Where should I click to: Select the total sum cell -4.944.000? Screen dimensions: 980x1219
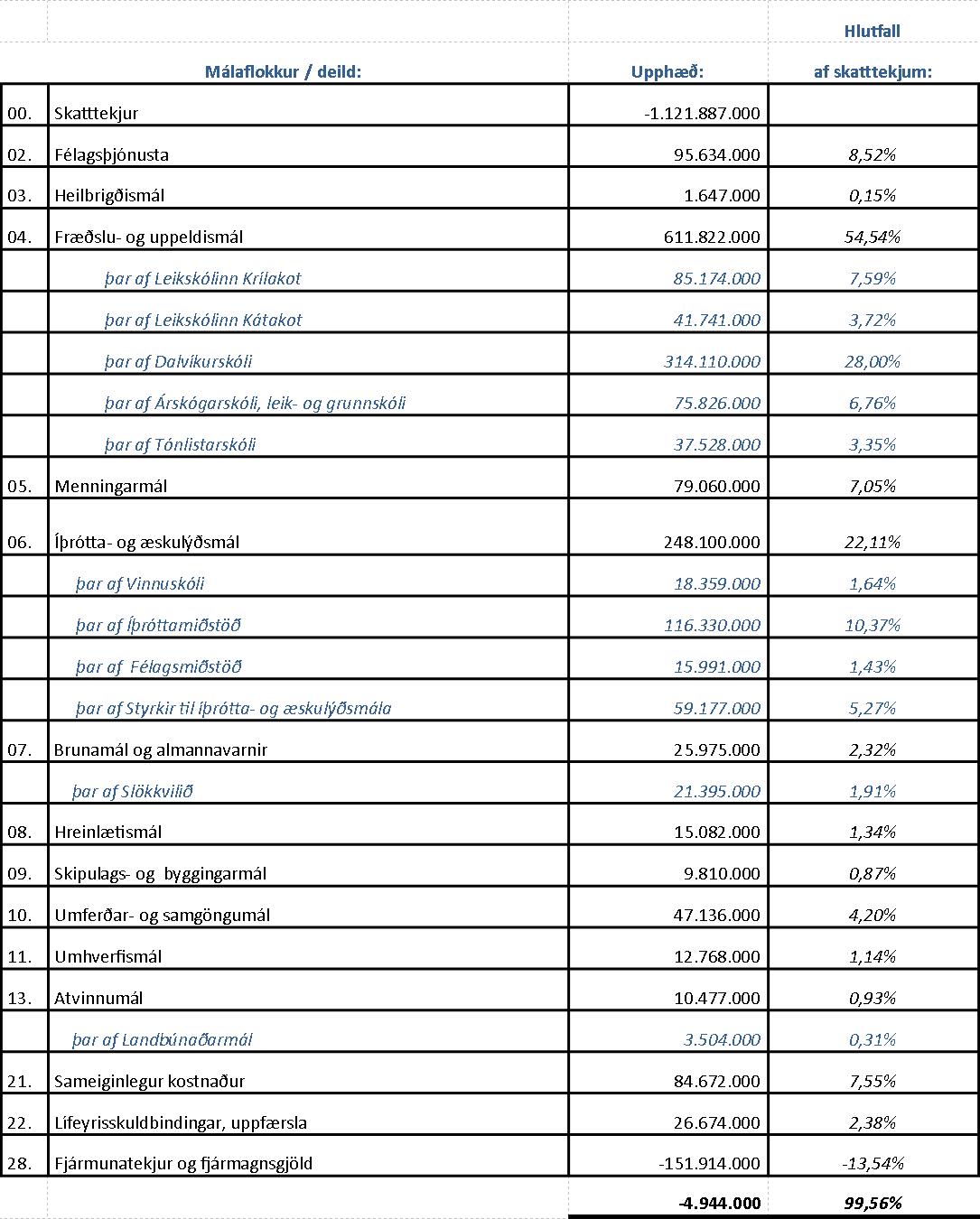[x=719, y=1203]
